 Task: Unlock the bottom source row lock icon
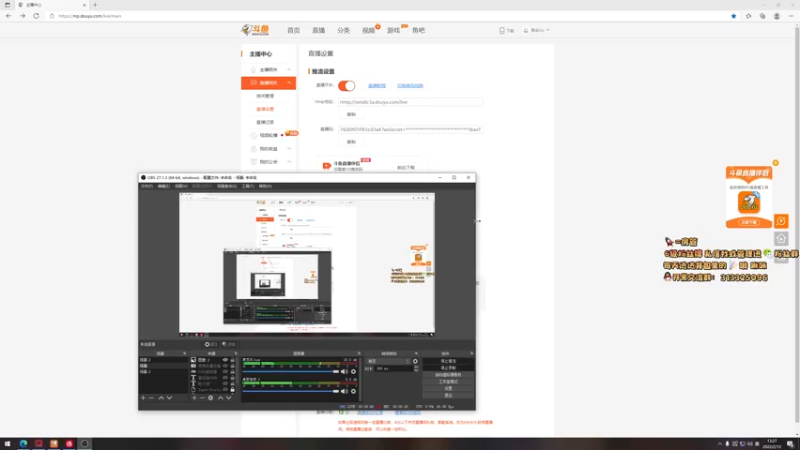point(232,390)
